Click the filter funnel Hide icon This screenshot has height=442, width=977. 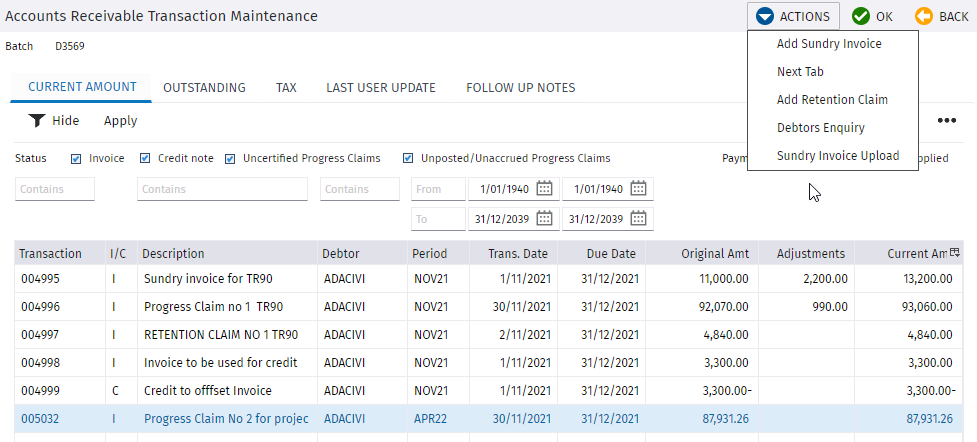pos(37,121)
